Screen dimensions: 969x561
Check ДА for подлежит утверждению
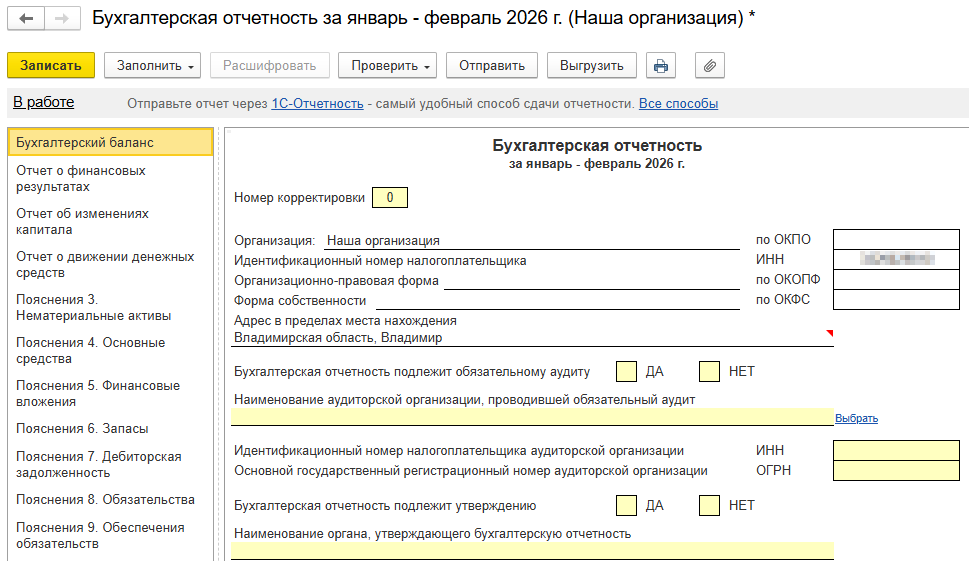pos(626,505)
